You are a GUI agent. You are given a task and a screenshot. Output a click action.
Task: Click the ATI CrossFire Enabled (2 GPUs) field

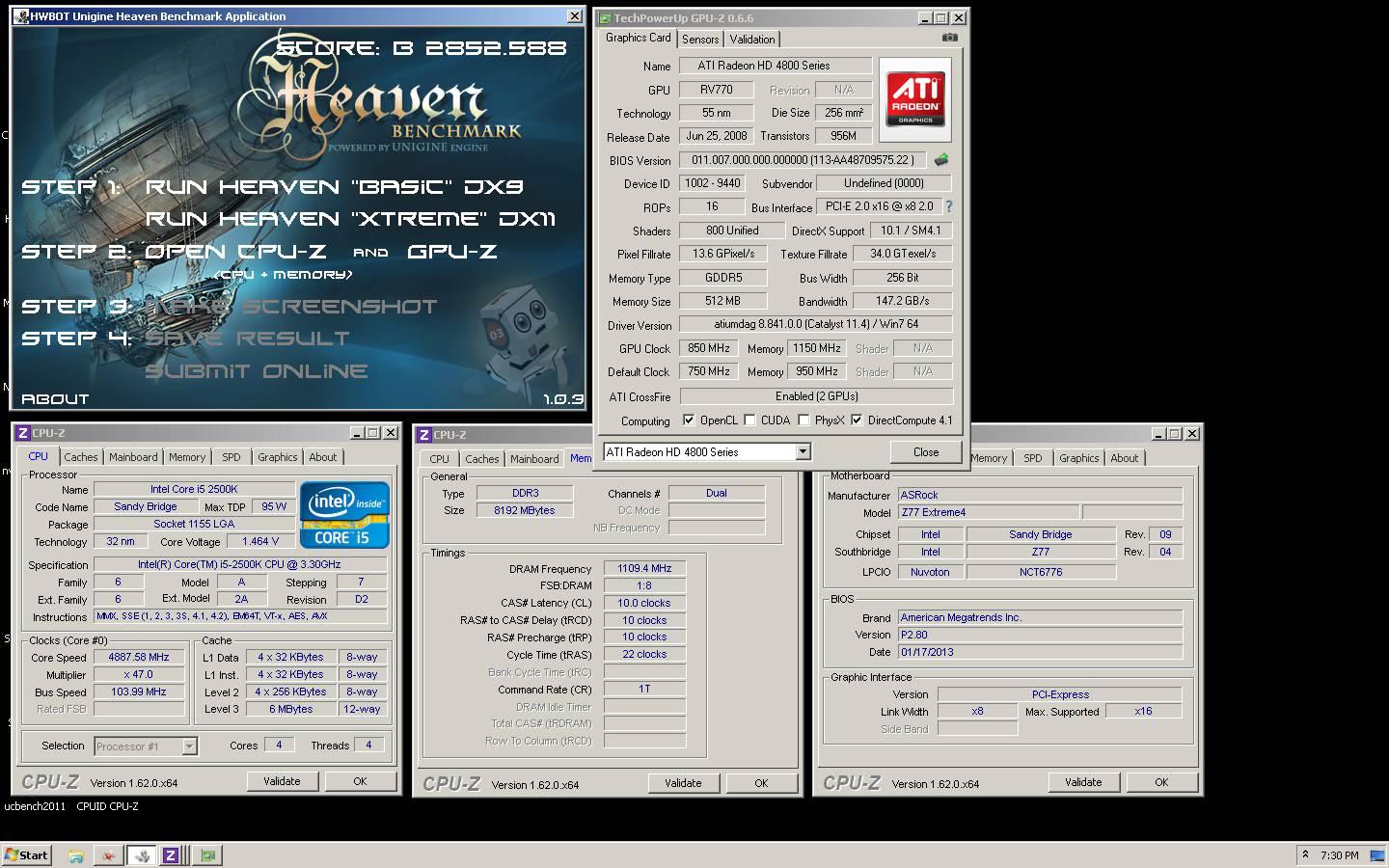[x=816, y=396]
